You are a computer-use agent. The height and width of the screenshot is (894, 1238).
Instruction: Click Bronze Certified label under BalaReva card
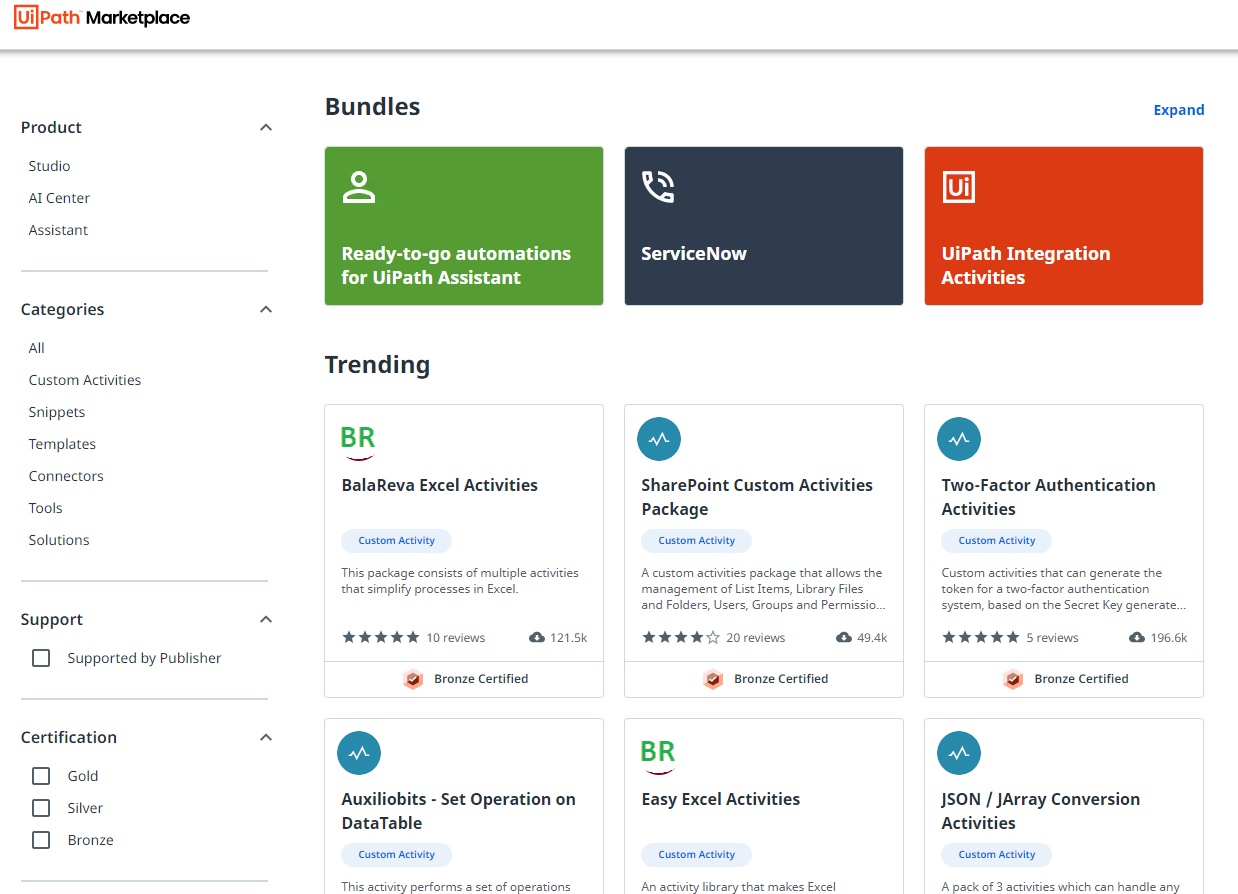481,679
